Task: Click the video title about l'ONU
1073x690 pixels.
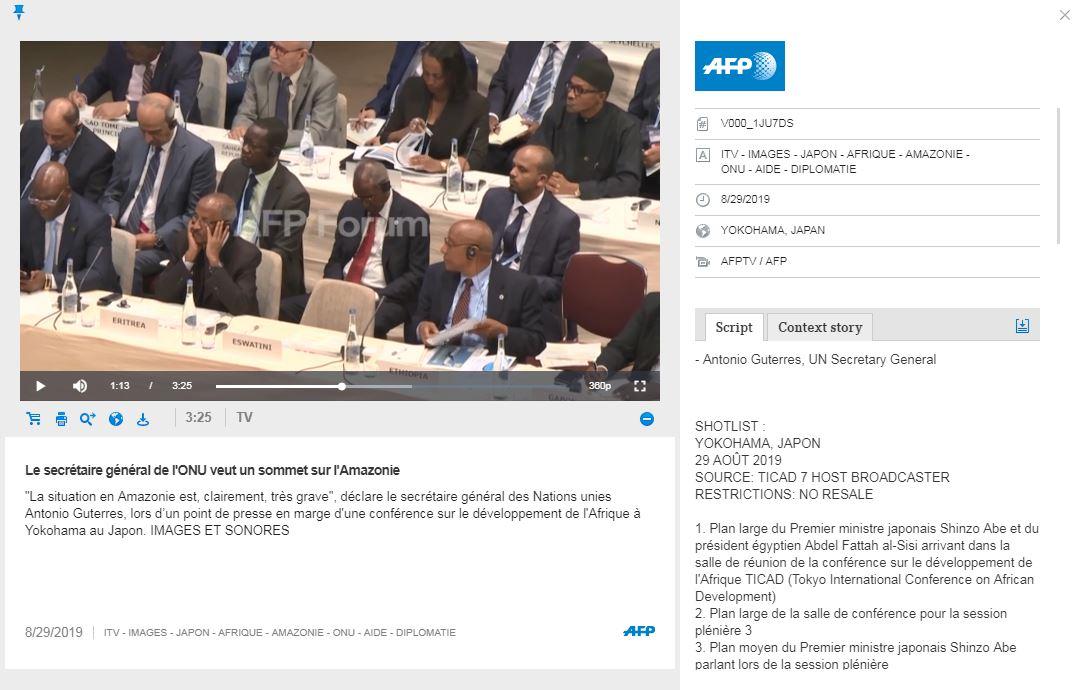Action: (x=212, y=470)
